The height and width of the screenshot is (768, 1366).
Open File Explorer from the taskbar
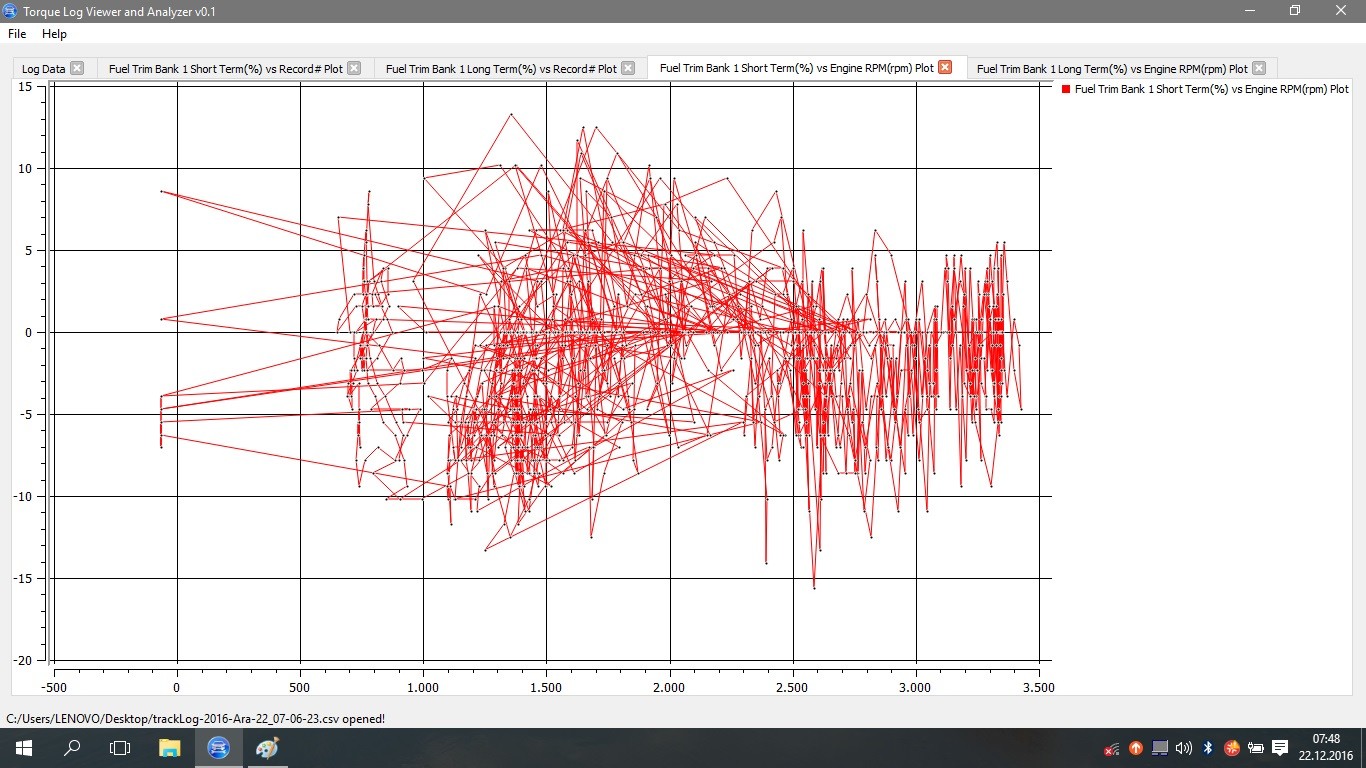(169, 748)
